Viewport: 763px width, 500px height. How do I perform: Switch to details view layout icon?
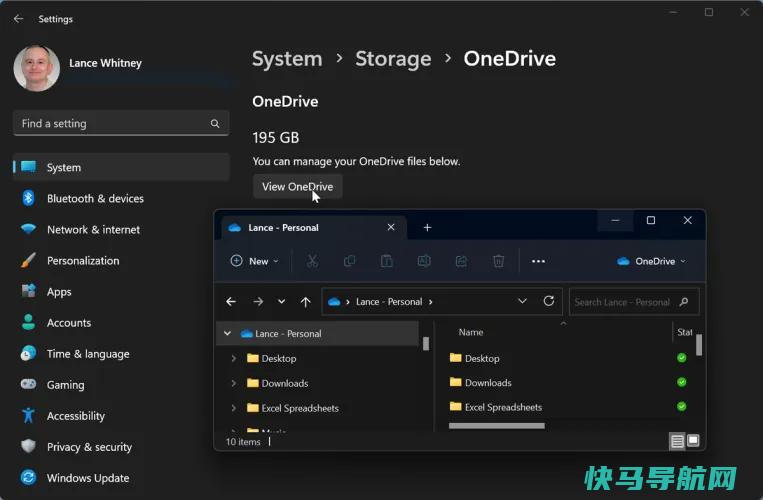[x=677, y=441]
